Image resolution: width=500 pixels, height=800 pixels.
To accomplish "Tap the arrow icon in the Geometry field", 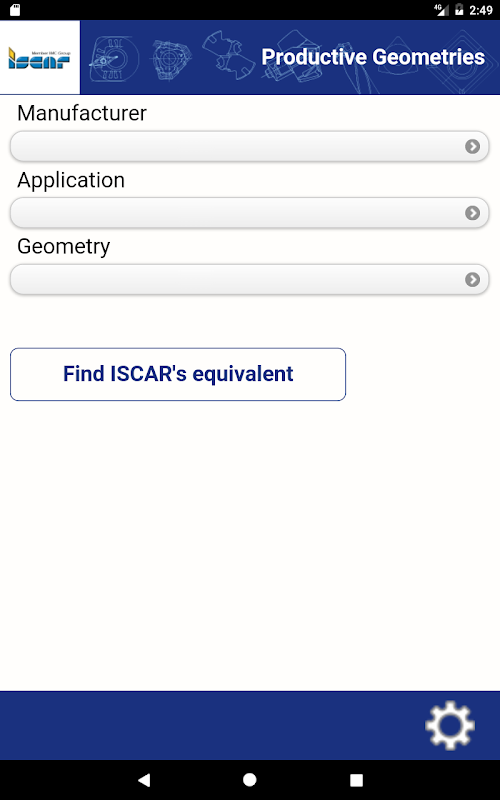I will coord(472,279).
